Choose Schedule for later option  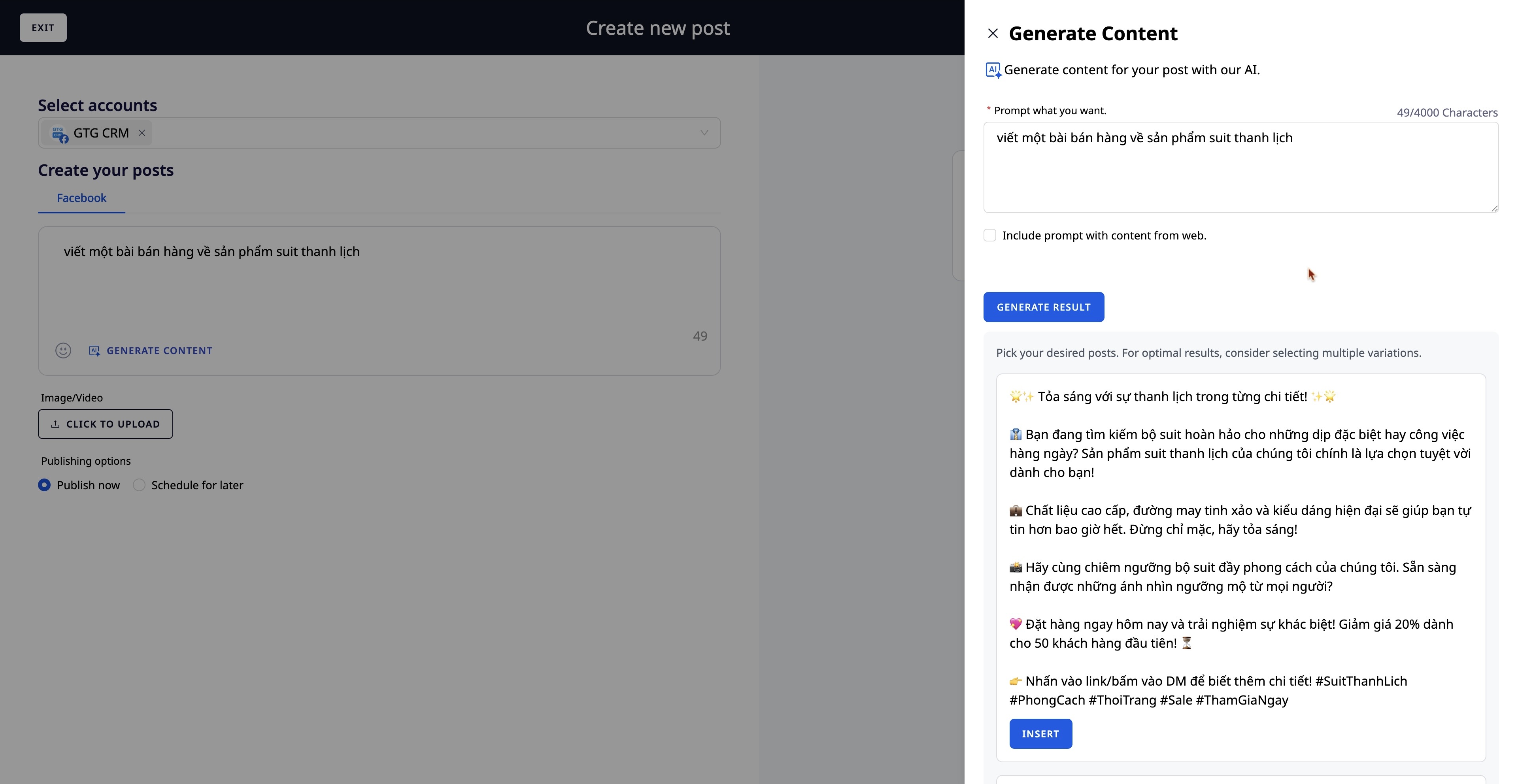139,485
